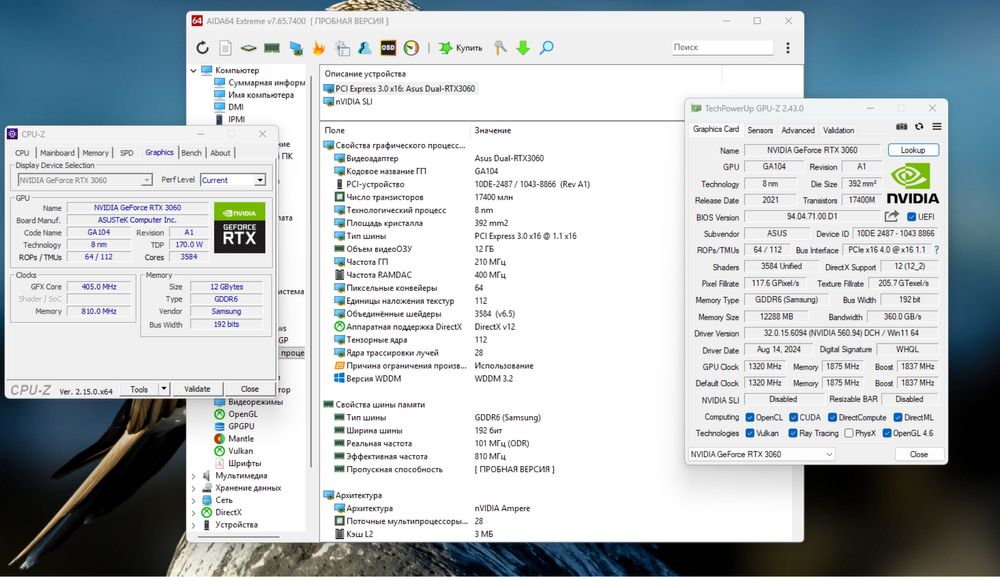Open the user profile icon in AIDA64 toolbar
Viewport: 1000px width, 577px height.
(x=364, y=48)
